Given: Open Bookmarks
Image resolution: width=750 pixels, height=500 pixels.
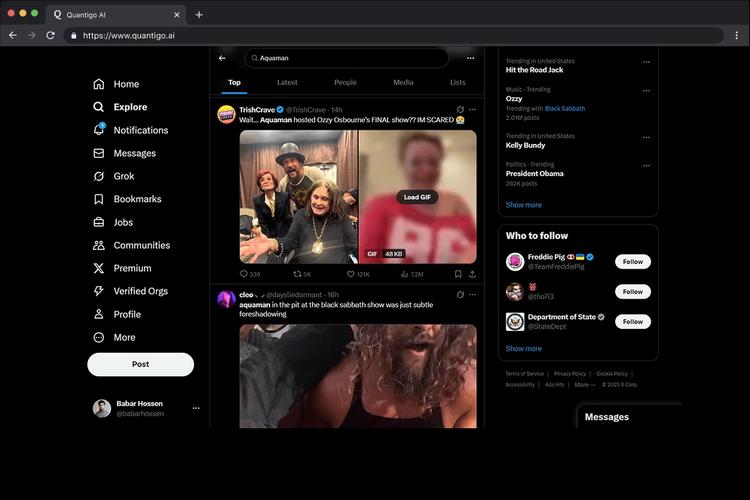Looking at the screenshot, I should click(127, 199).
